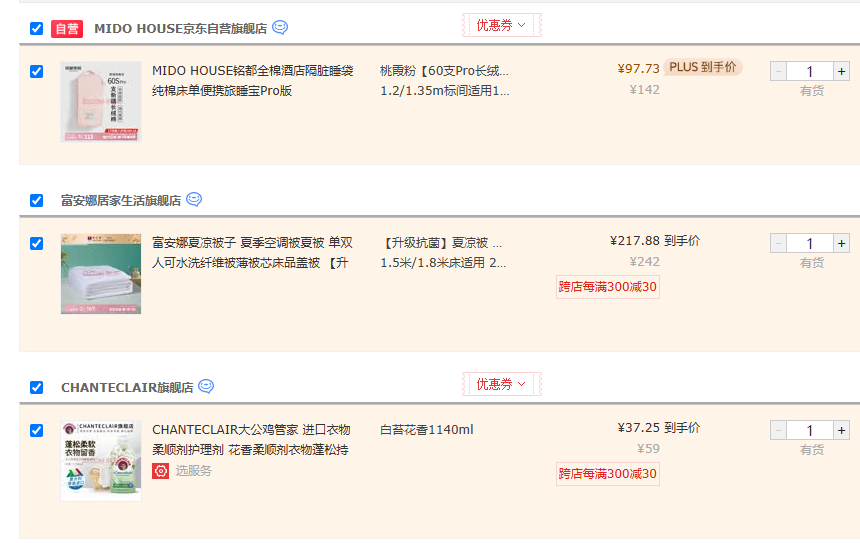Uncheck the CHANTECLAIR旗舰店 store checkbox

(x=37, y=387)
